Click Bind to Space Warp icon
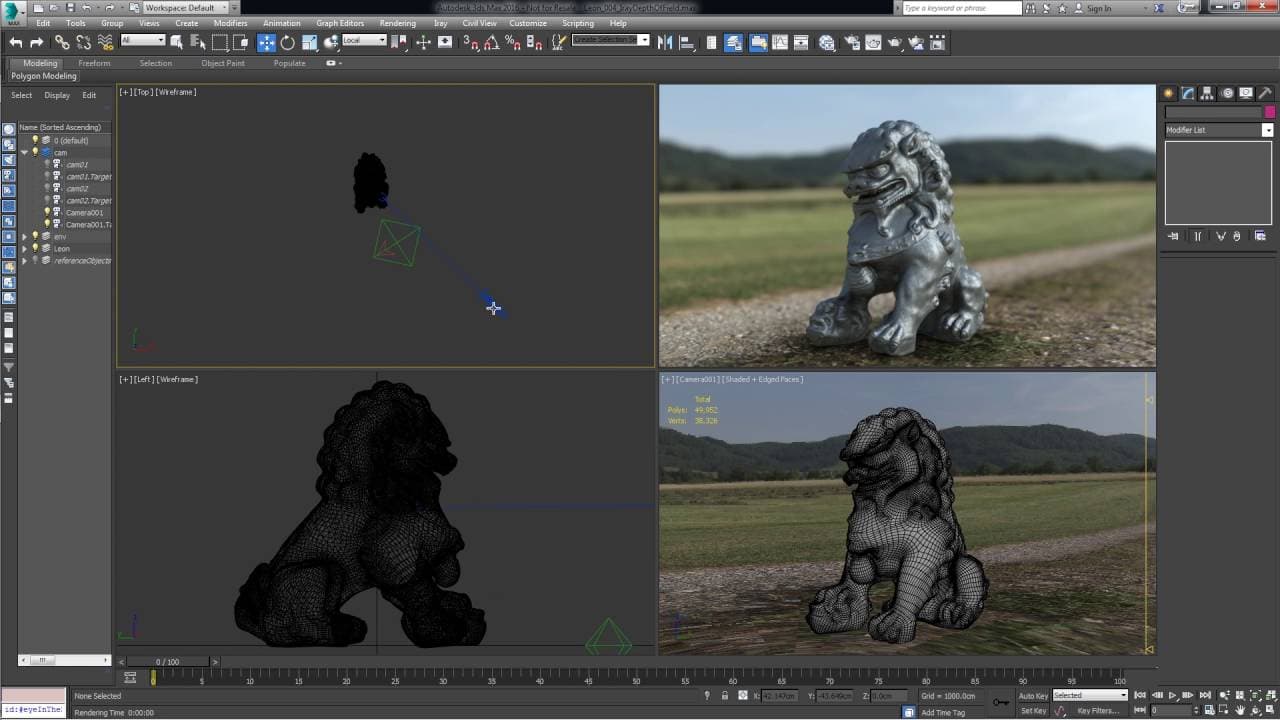The height and width of the screenshot is (720, 1280). (105, 42)
